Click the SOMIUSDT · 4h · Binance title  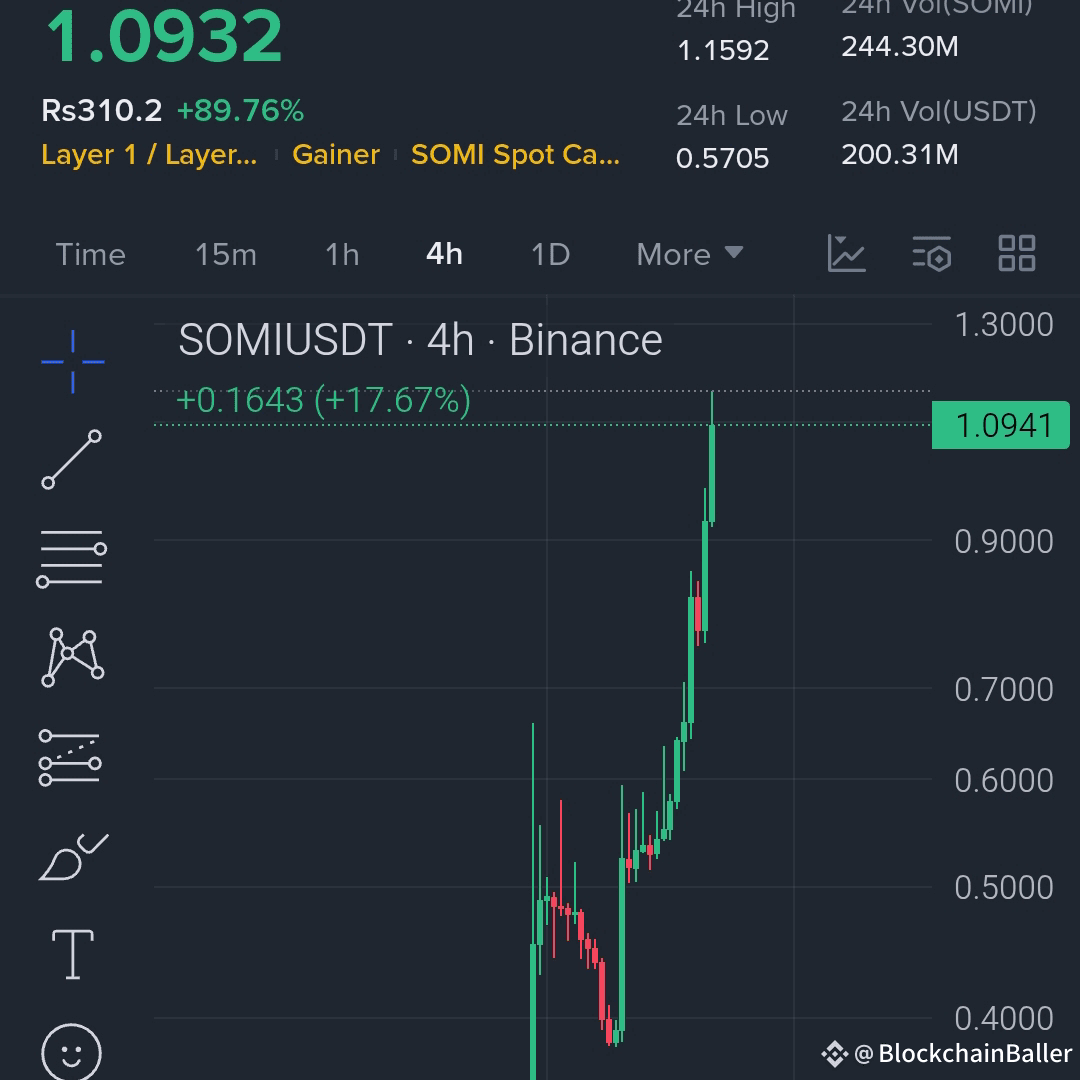point(420,340)
